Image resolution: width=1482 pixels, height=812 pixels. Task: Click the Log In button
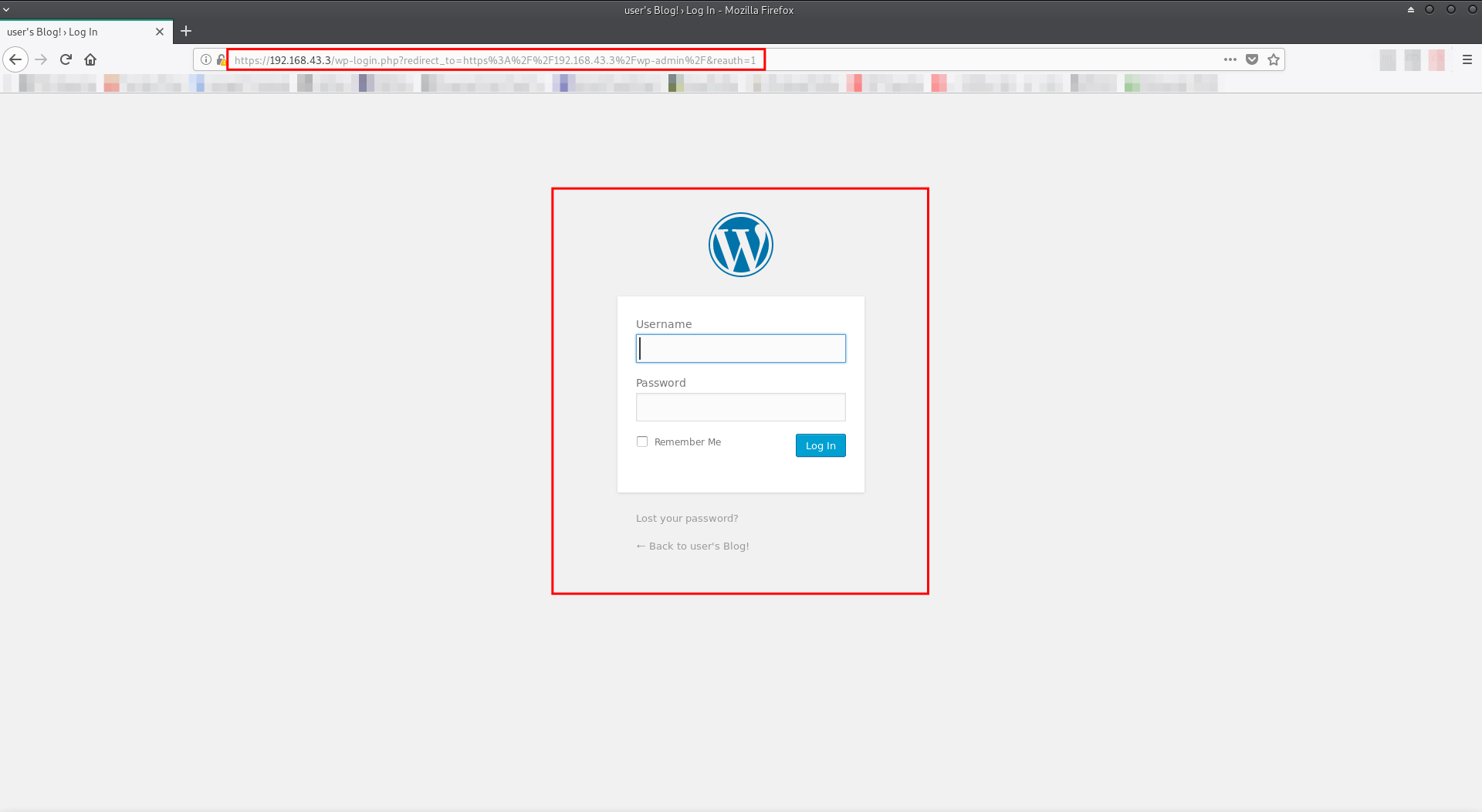pyautogui.click(x=821, y=445)
